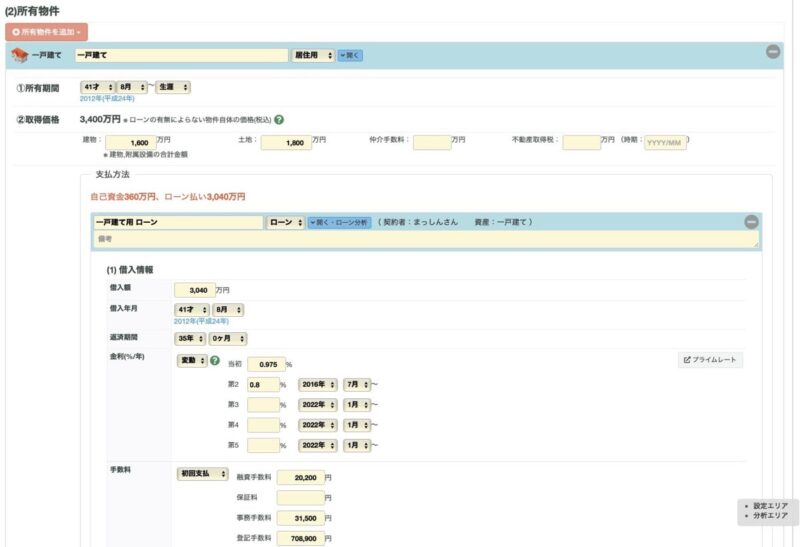Click the プライムレート link button

pyautogui.click(x=710, y=360)
